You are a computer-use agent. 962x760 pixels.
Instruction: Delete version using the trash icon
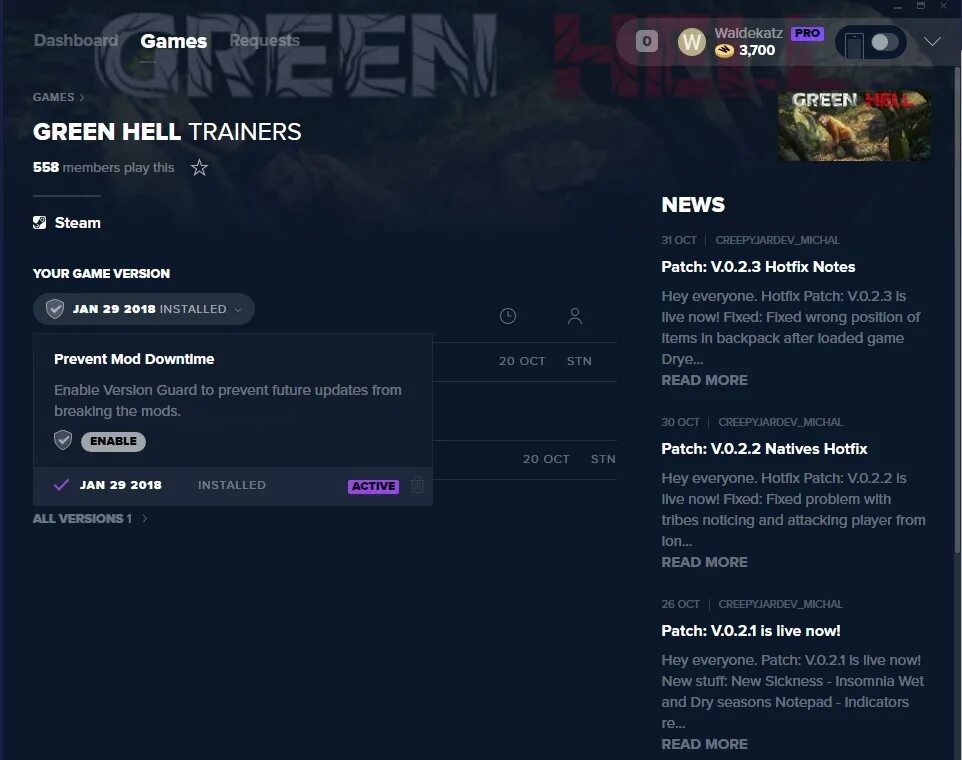click(417, 485)
